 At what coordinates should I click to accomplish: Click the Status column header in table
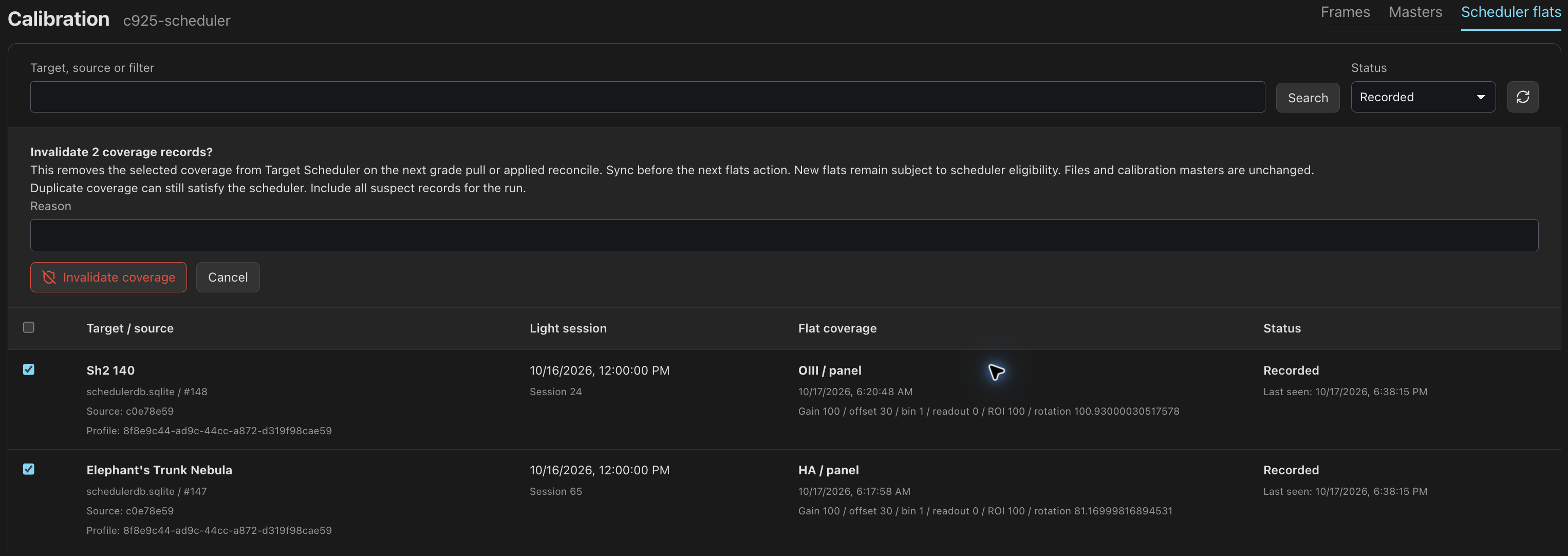[x=1282, y=328]
